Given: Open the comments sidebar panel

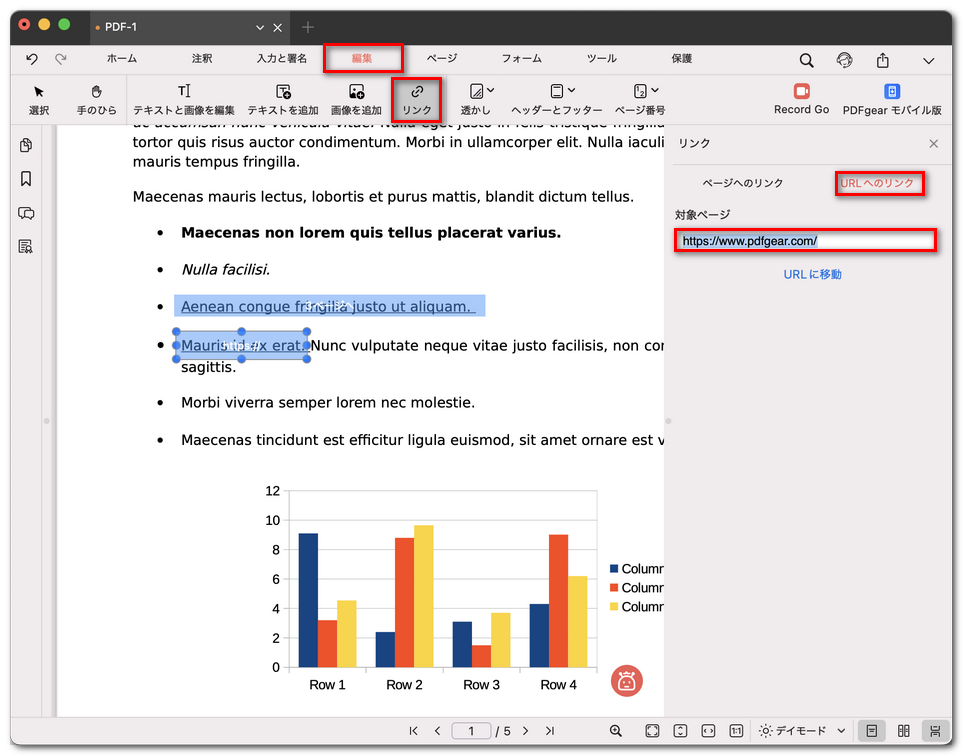Looking at the screenshot, I should coord(26,213).
